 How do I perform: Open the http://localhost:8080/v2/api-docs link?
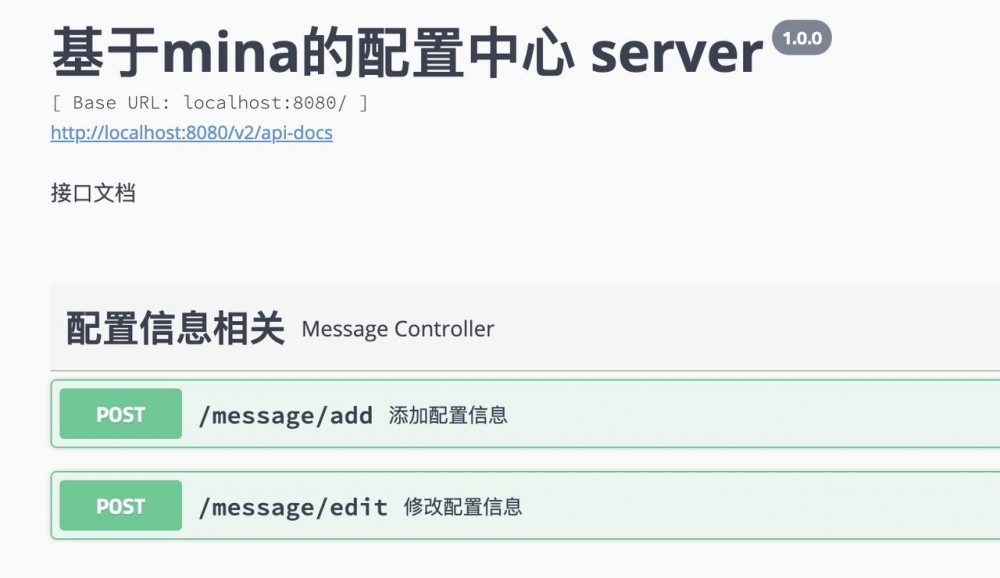(191, 132)
